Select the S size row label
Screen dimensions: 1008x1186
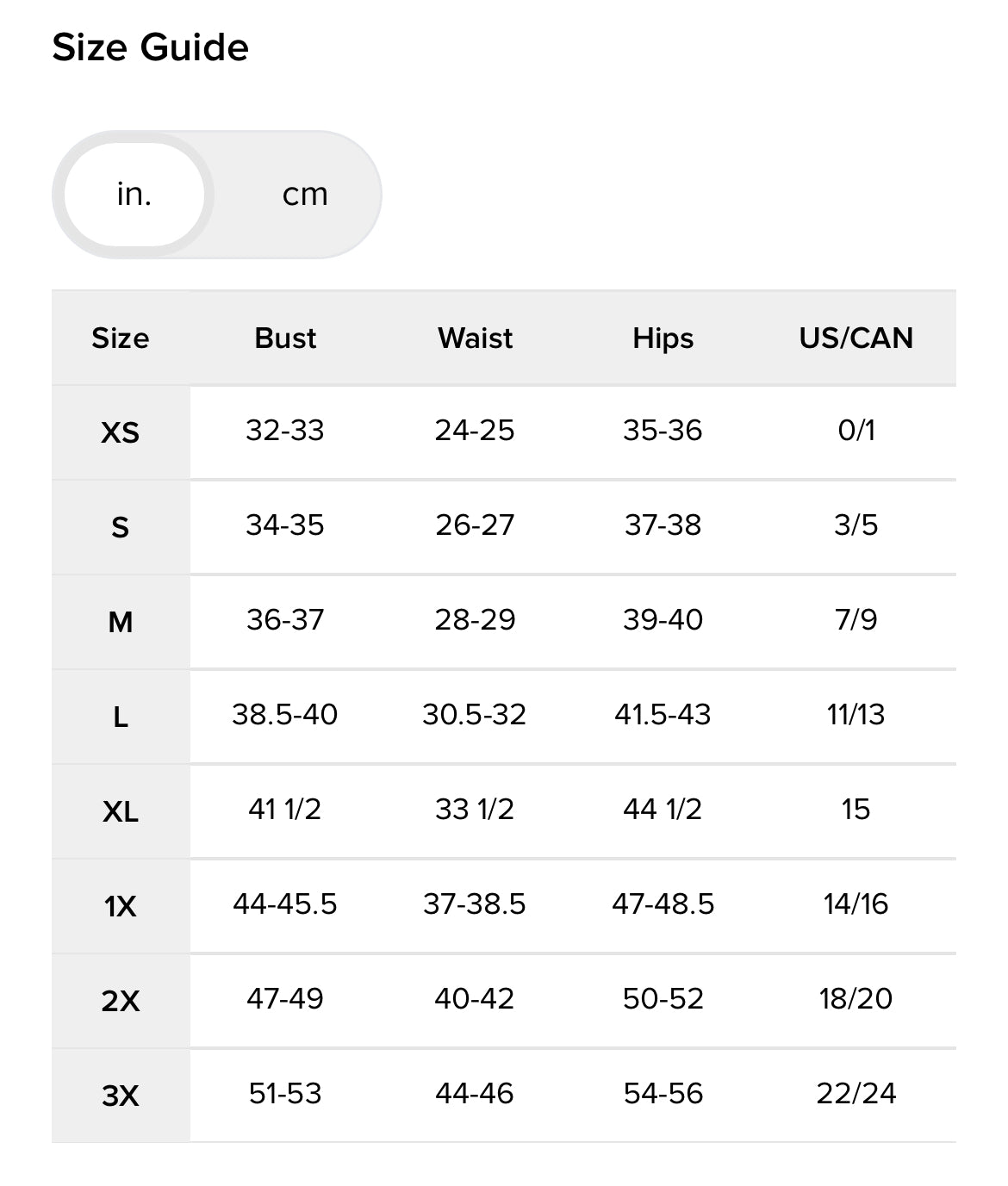click(121, 526)
